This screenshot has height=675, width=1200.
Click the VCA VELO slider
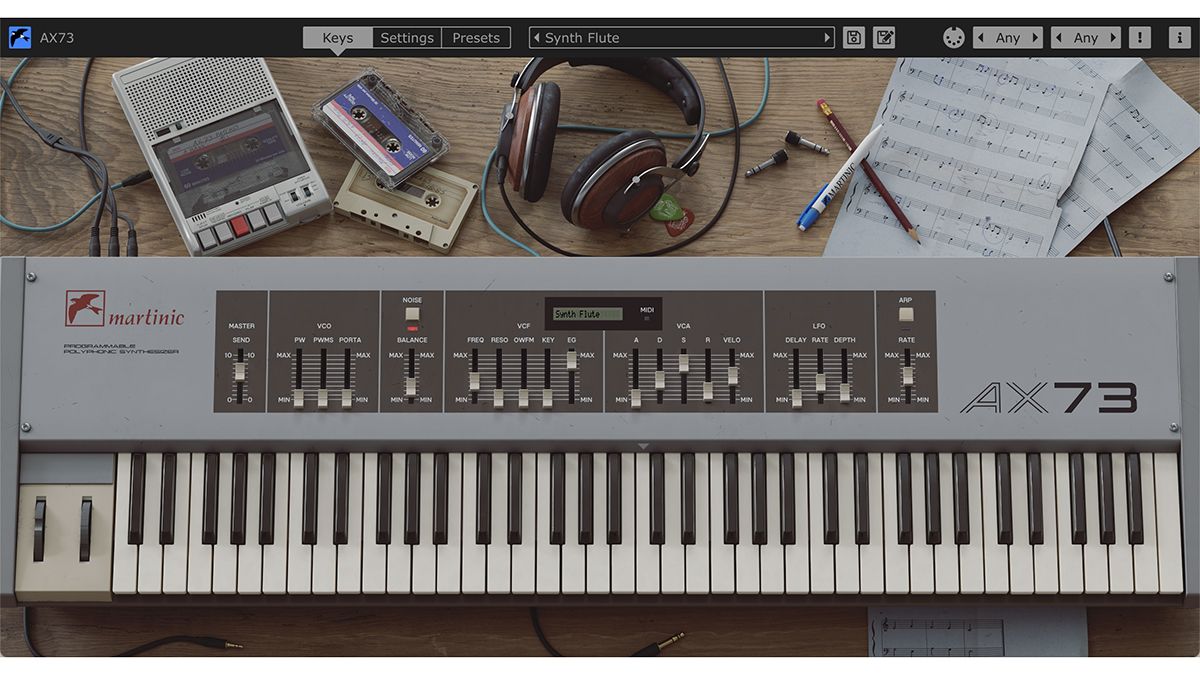(x=733, y=376)
